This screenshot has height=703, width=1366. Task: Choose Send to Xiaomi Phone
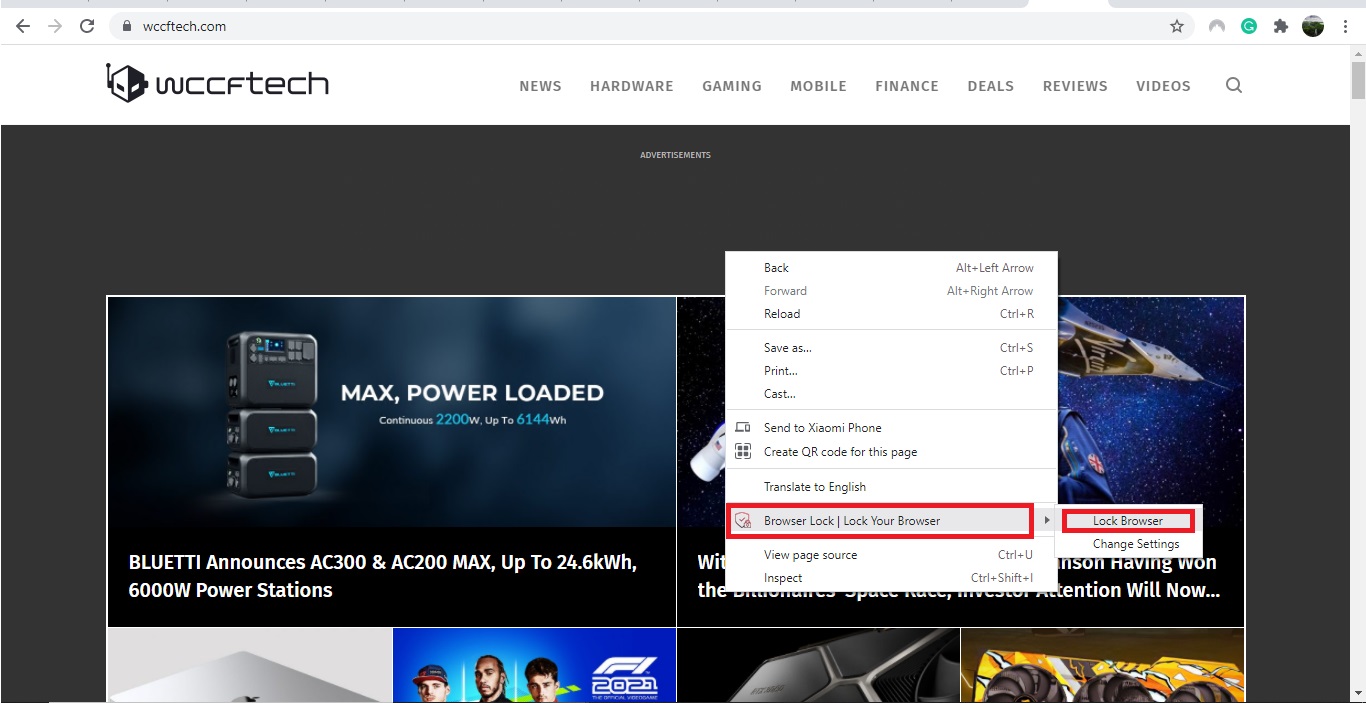pos(822,427)
